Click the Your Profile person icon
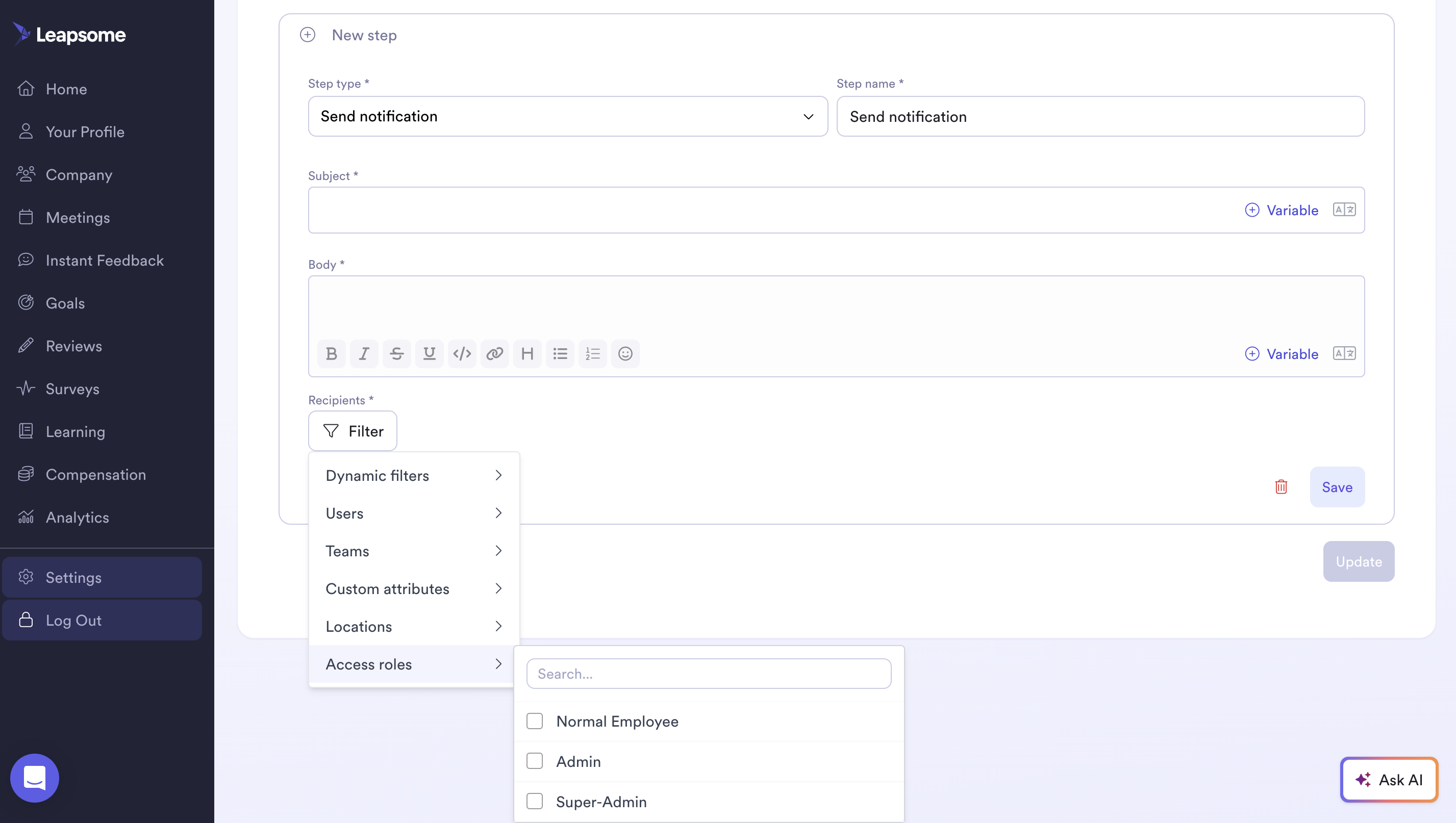Viewport: 1456px width, 823px height. 26,131
